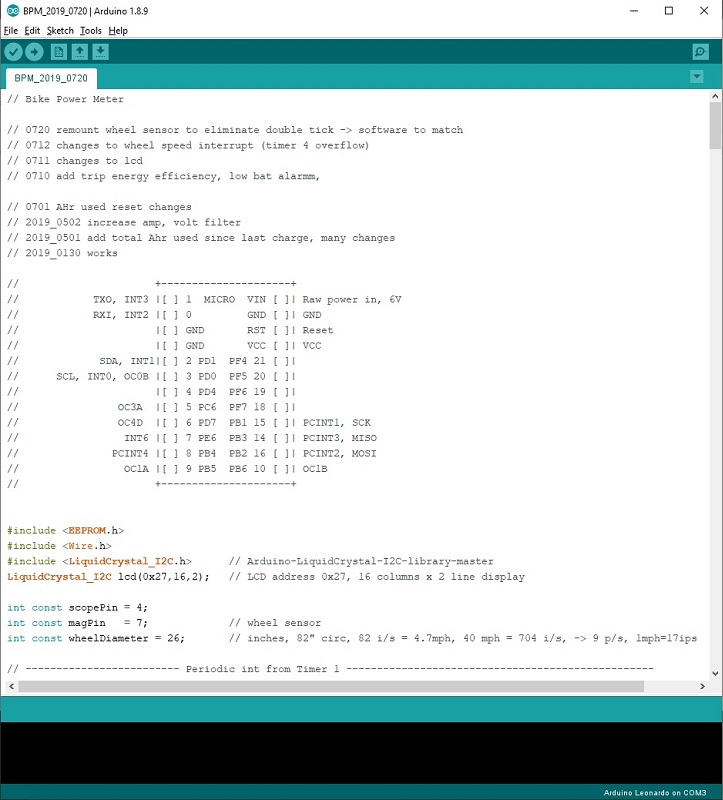
Task: Click the Arduino logo in title bar
Action: coord(12,11)
